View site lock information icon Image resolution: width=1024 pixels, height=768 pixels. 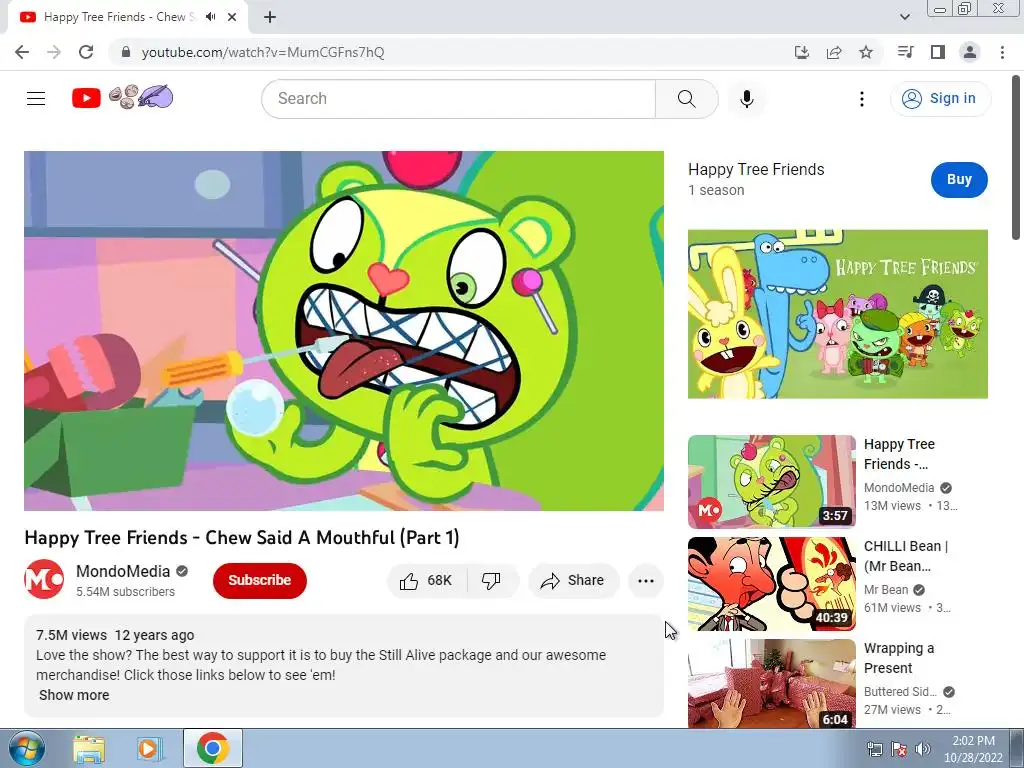coord(126,52)
